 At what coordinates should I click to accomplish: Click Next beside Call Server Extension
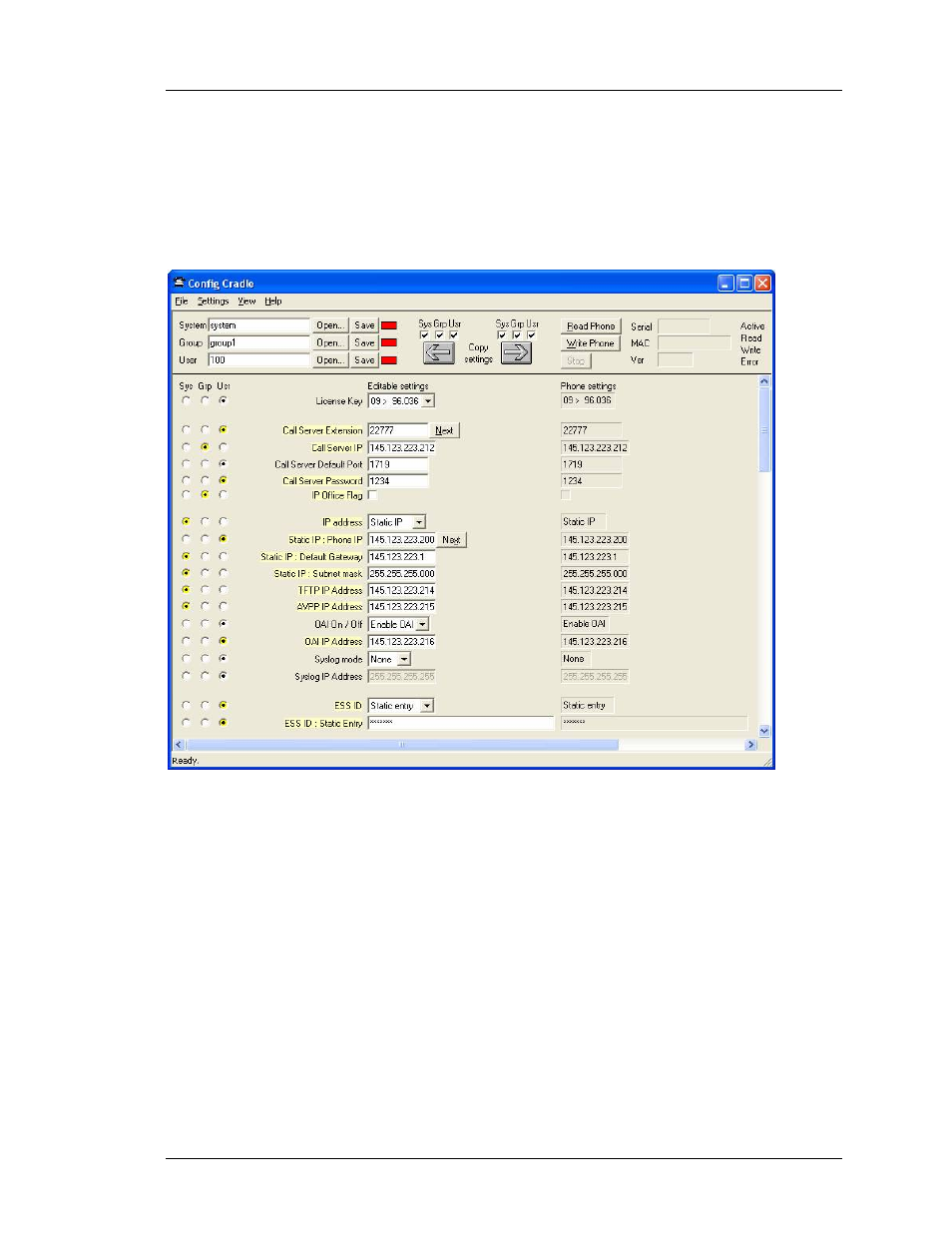point(445,430)
